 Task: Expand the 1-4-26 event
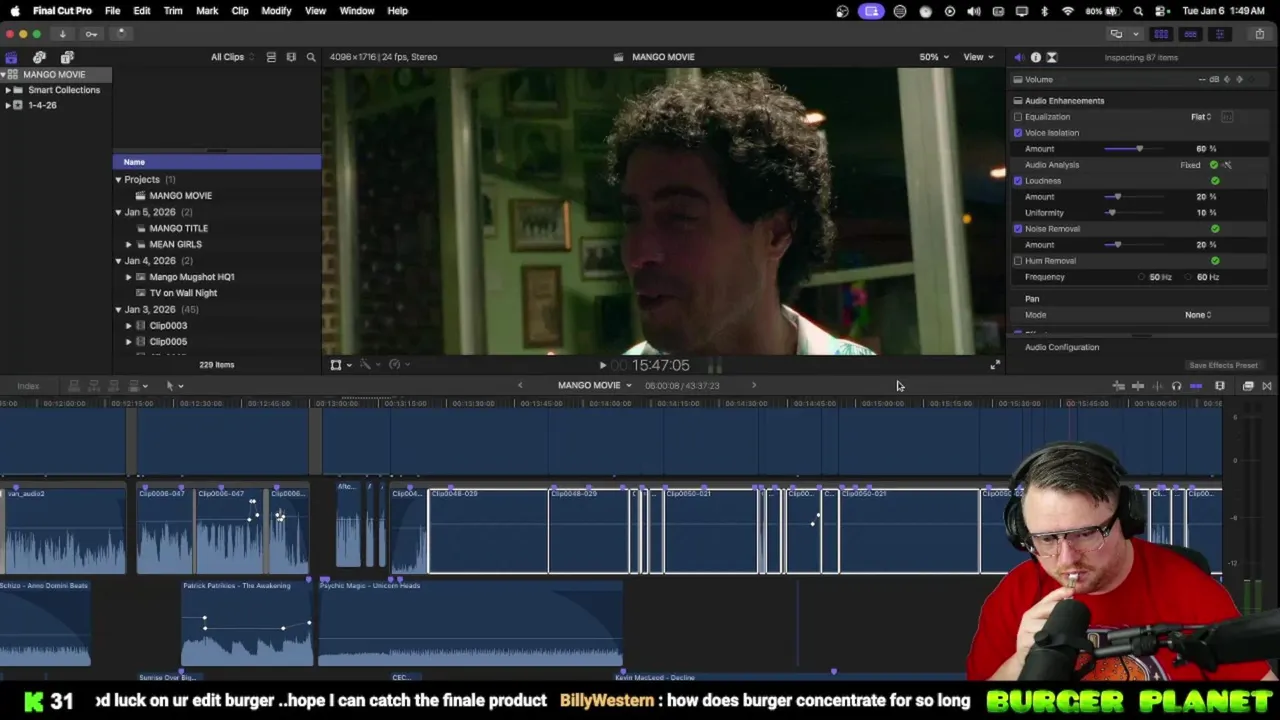coord(8,105)
